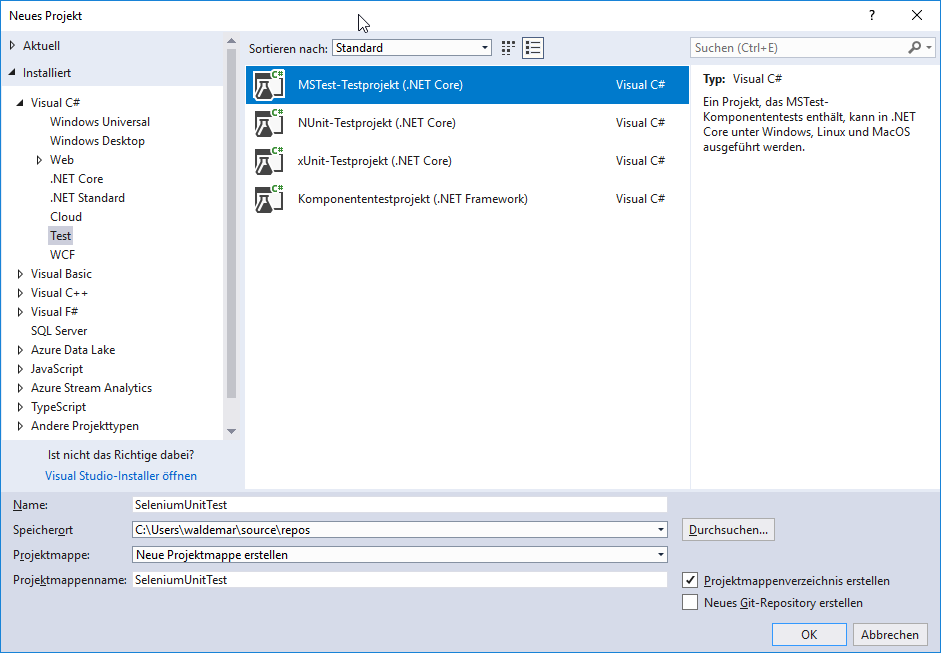The image size is (941, 653).
Task: Expand the TypeScript node
Action: click(x=20, y=407)
